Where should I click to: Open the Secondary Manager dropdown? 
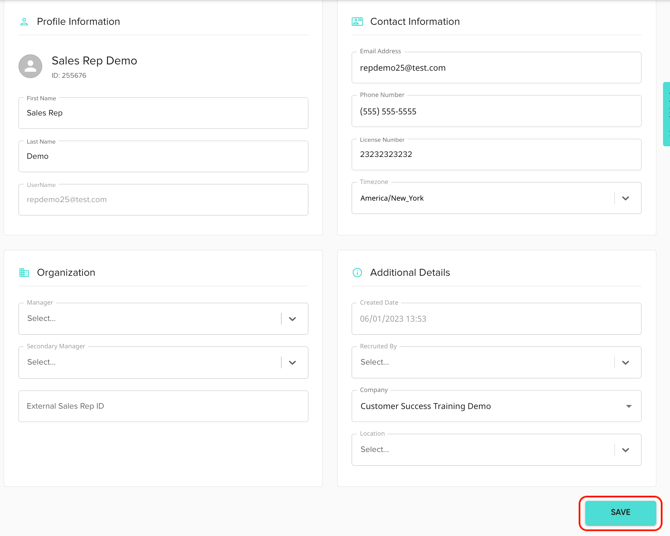click(x=163, y=362)
